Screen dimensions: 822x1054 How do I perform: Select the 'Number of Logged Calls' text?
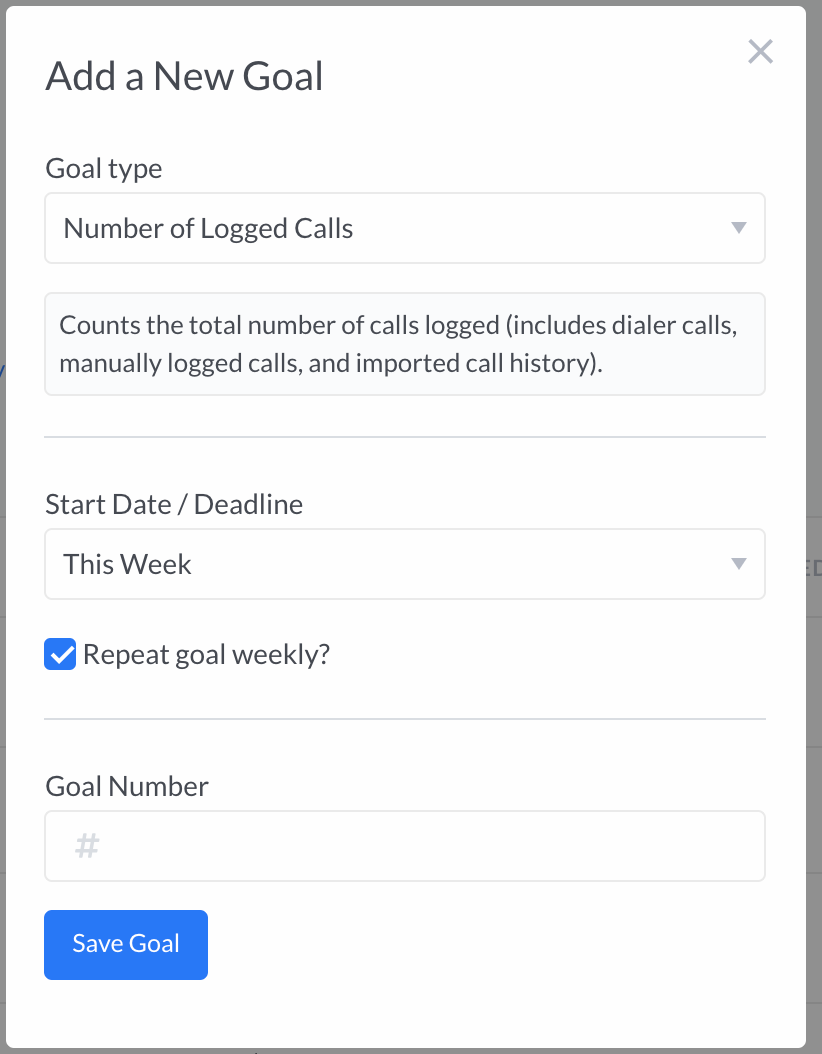pyautogui.click(x=208, y=229)
